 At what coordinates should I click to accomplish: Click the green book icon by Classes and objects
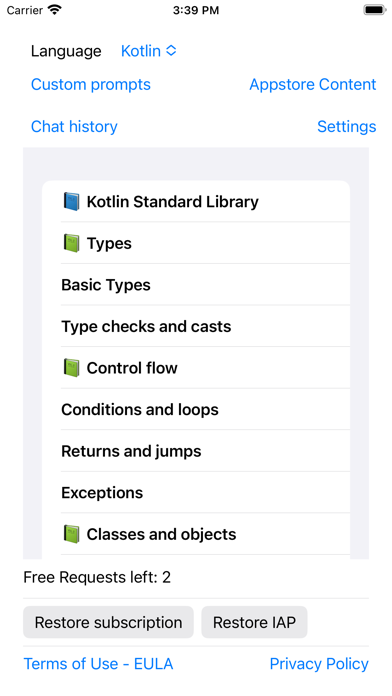coord(71,534)
